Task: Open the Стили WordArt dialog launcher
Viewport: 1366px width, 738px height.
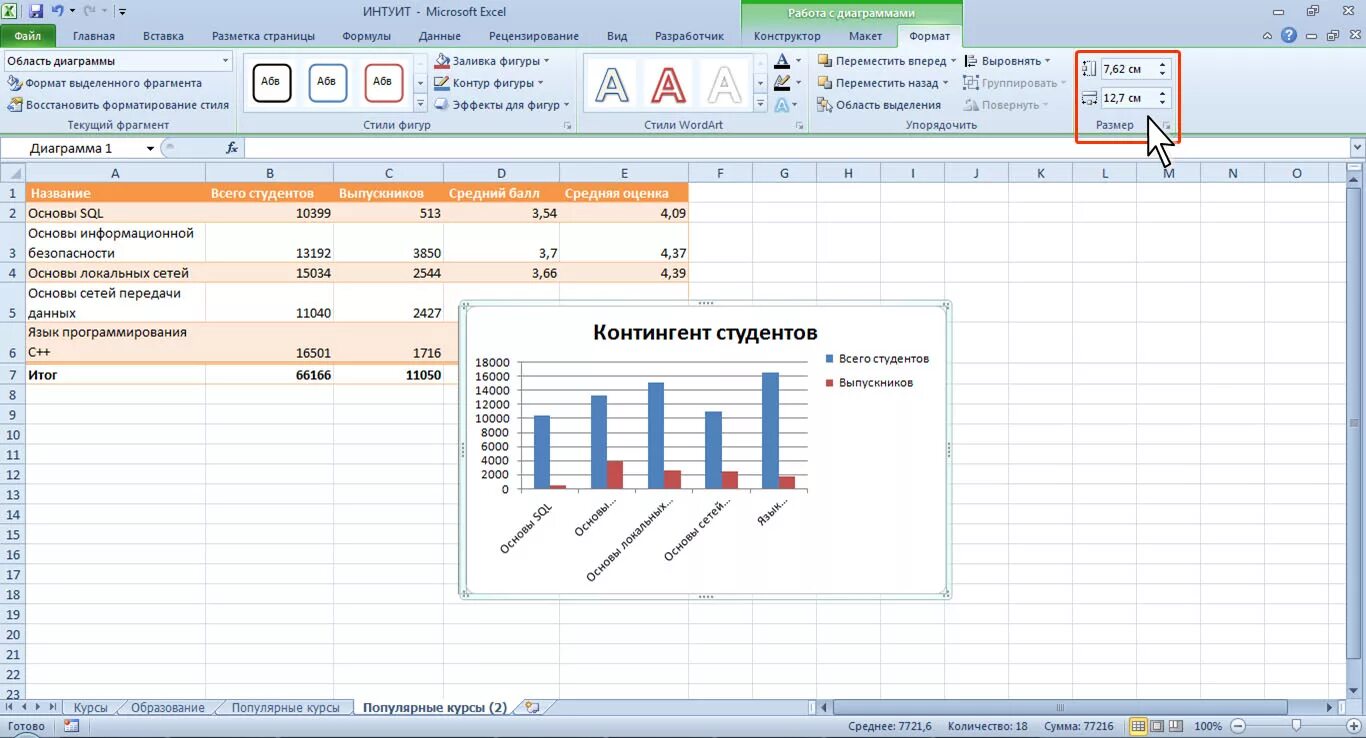Action: coord(799,126)
